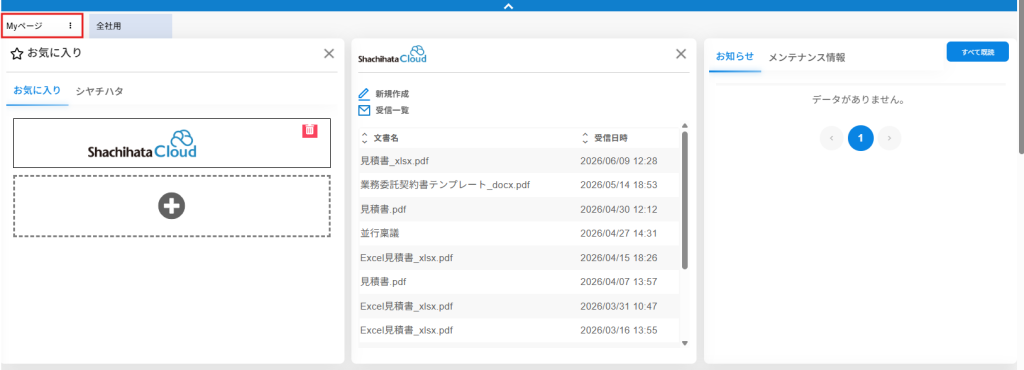Sort by 文書名 using sort arrows
This screenshot has width=1024, height=370.
(x=364, y=138)
